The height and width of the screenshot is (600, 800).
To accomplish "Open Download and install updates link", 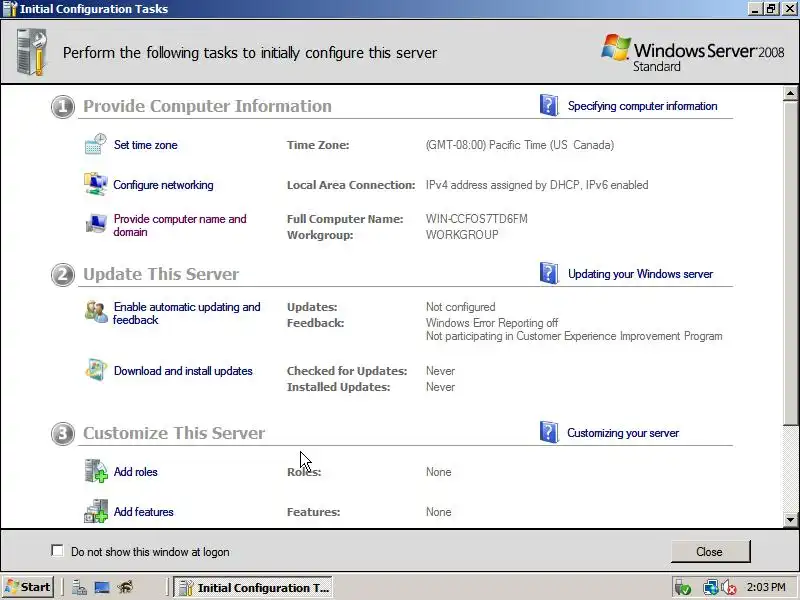I will 183,371.
